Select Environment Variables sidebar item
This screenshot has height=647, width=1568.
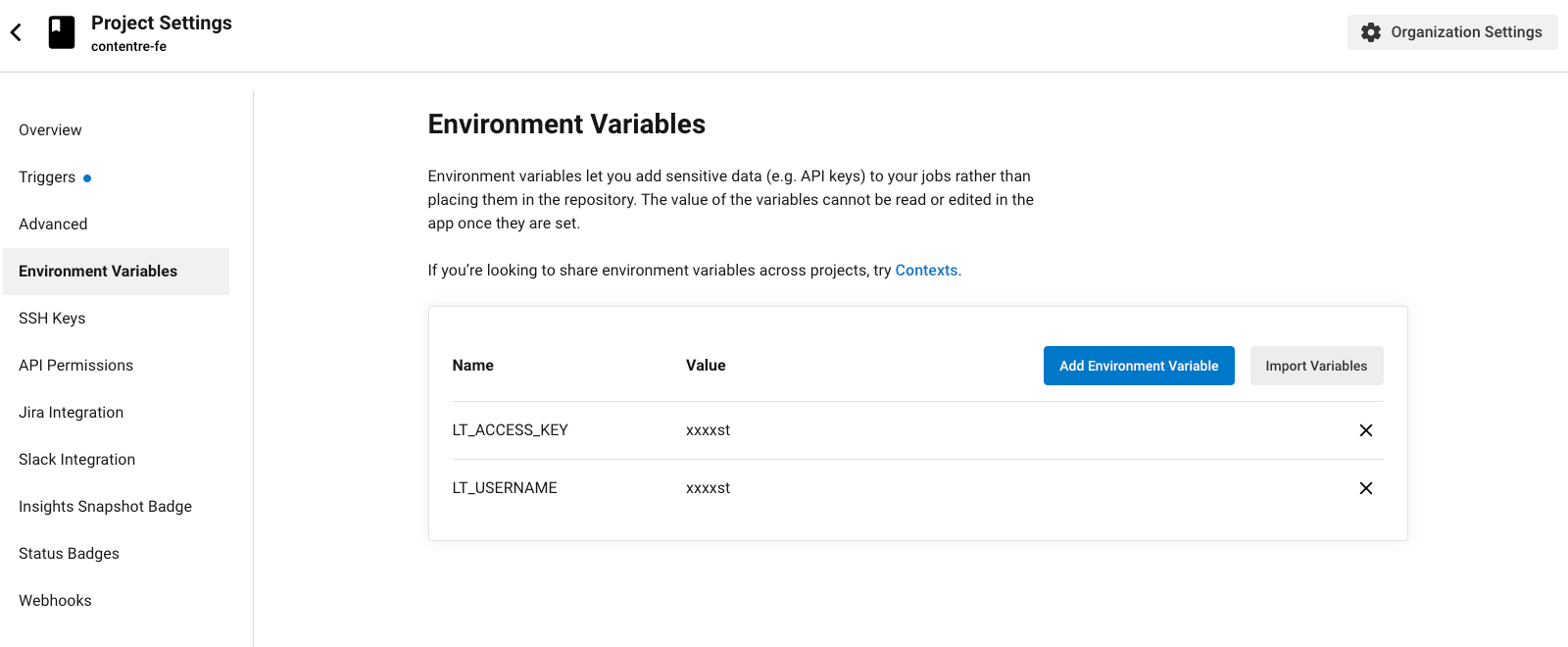[98, 272]
